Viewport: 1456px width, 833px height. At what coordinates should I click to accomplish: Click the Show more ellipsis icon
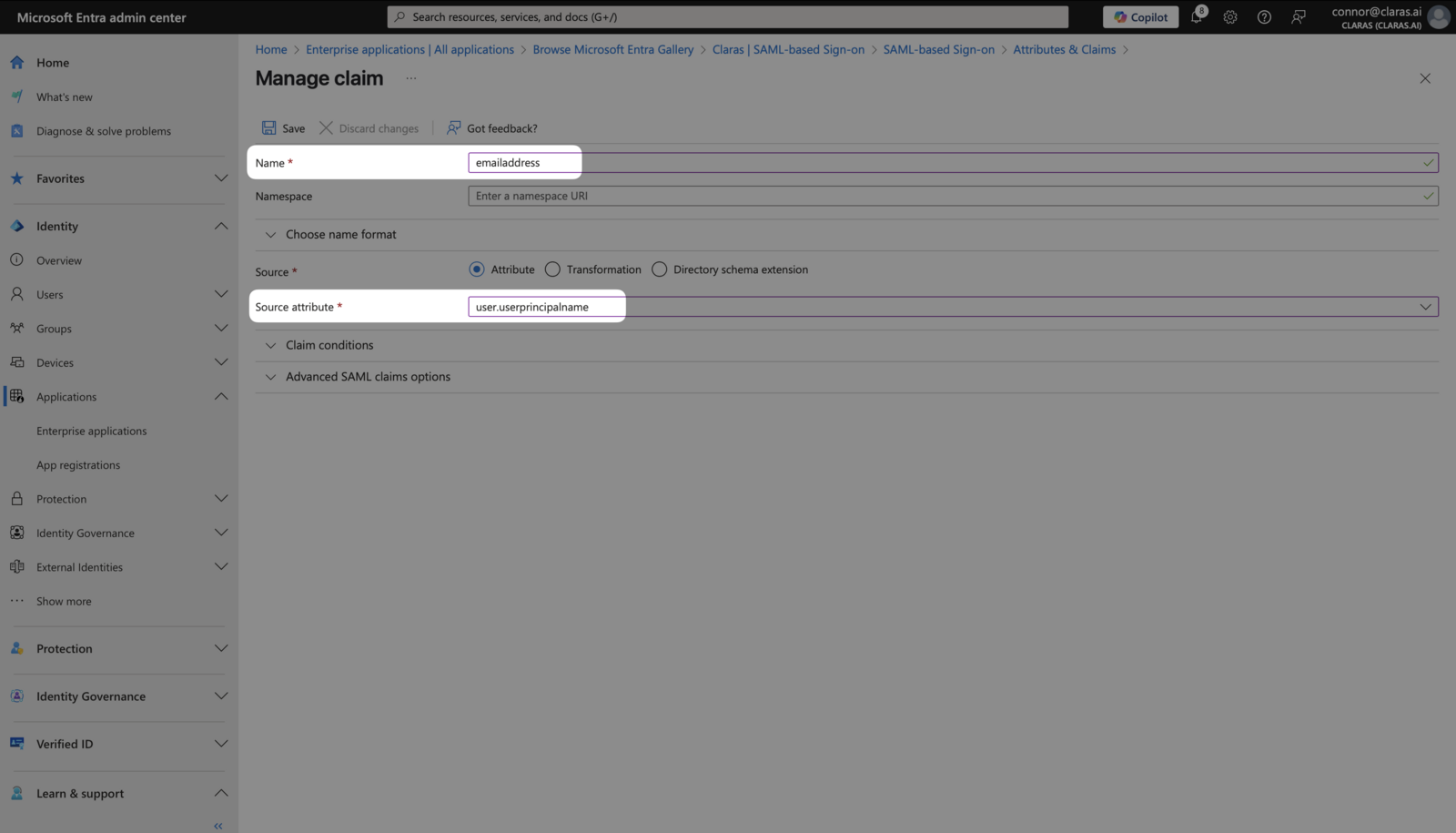(x=16, y=601)
